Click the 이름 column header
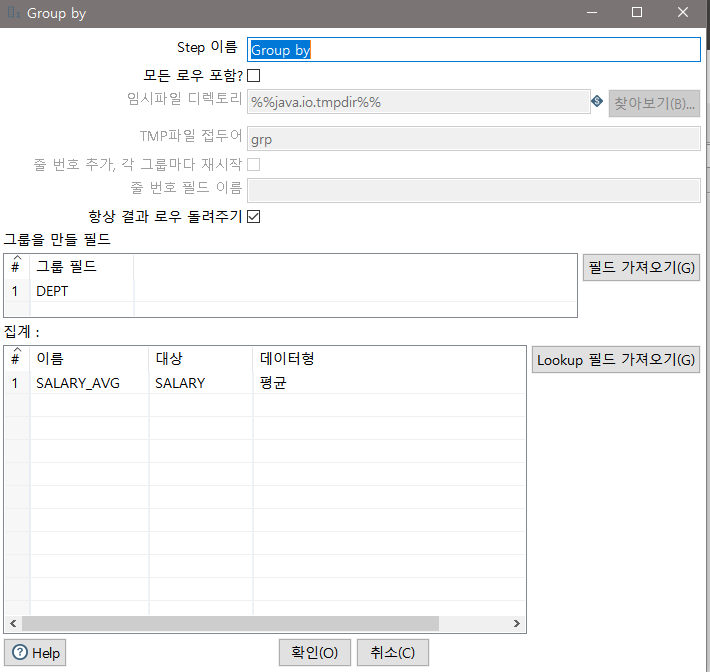The width and height of the screenshot is (710, 672). 89,359
